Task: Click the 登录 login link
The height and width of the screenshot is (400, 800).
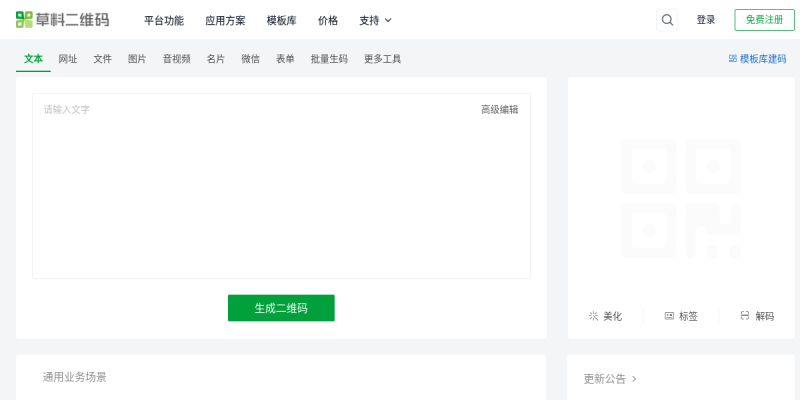Action: click(706, 20)
